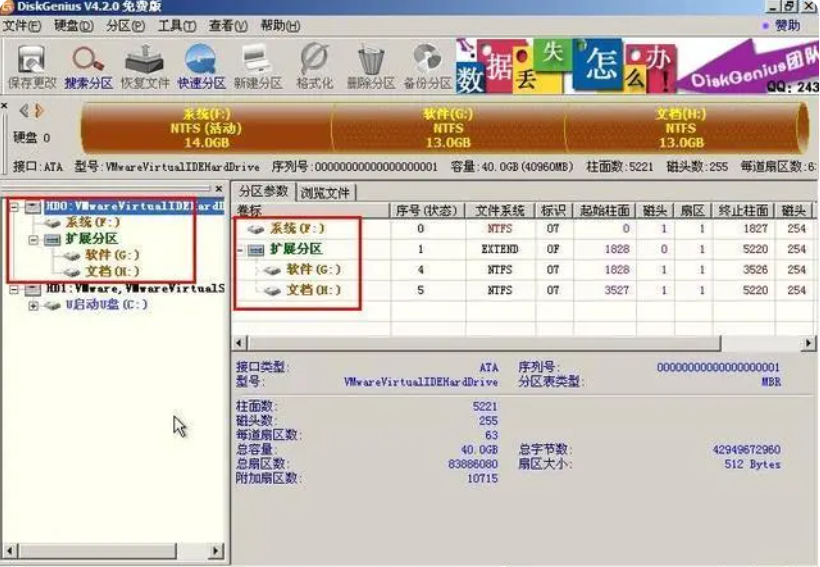Screen dimensions: 820x567
Task: Expand the U启动U盘 (C:) tree node
Action: point(33,305)
